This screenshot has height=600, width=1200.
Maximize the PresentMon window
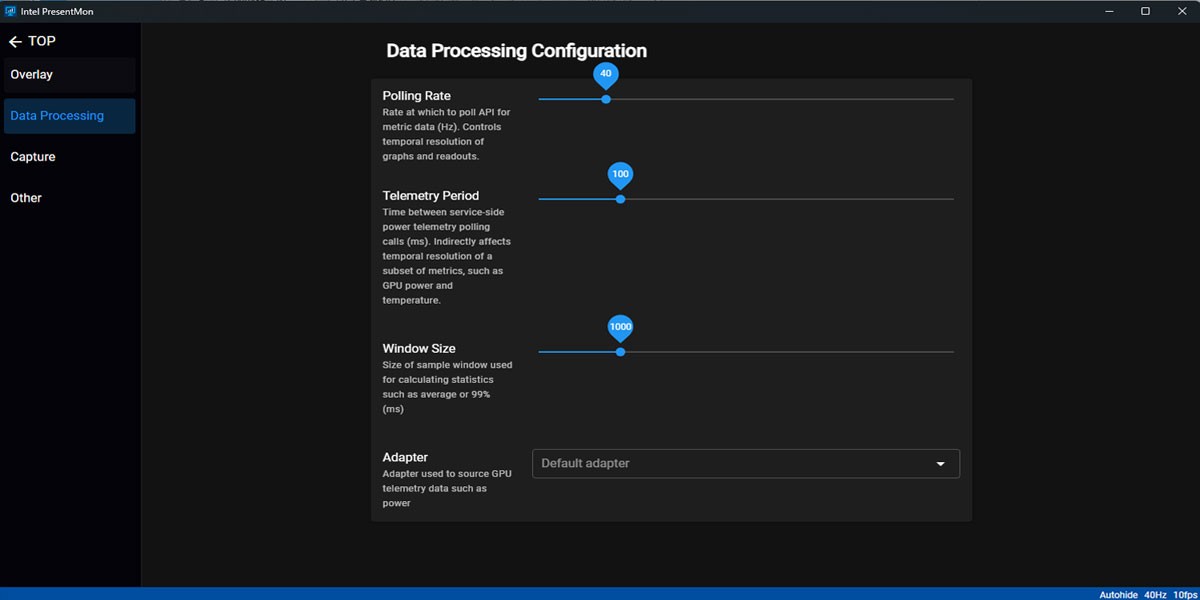pos(1145,11)
